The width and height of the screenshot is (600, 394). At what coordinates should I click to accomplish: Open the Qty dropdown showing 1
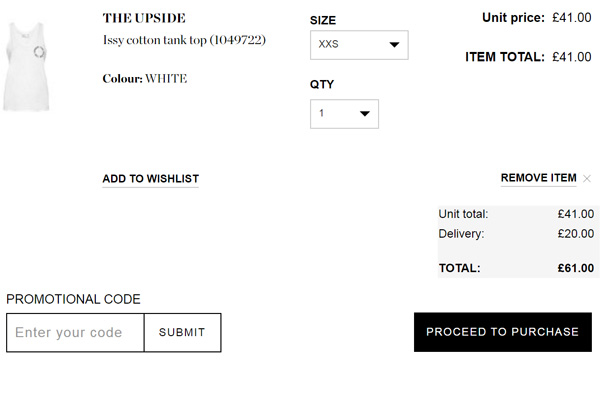pyautogui.click(x=344, y=114)
